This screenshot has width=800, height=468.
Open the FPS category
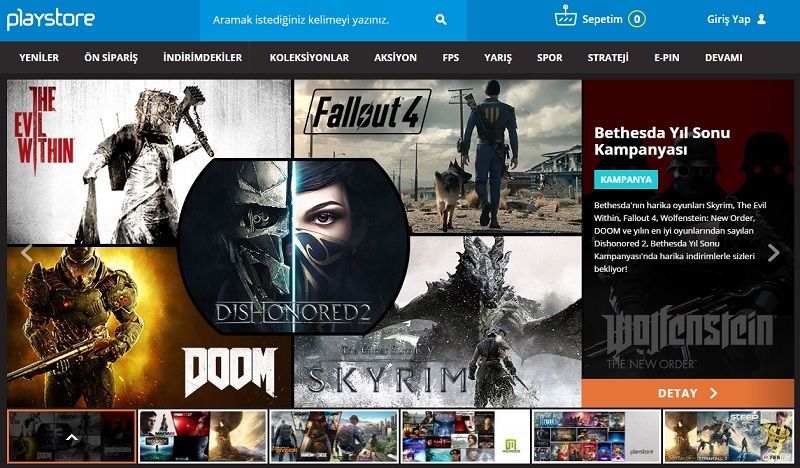click(x=451, y=58)
